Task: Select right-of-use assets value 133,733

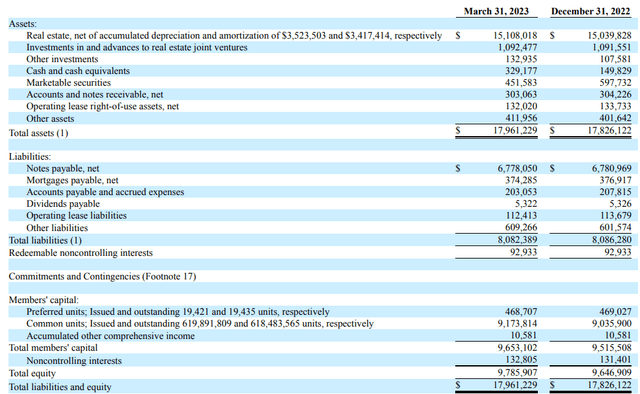Action: tap(616, 107)
